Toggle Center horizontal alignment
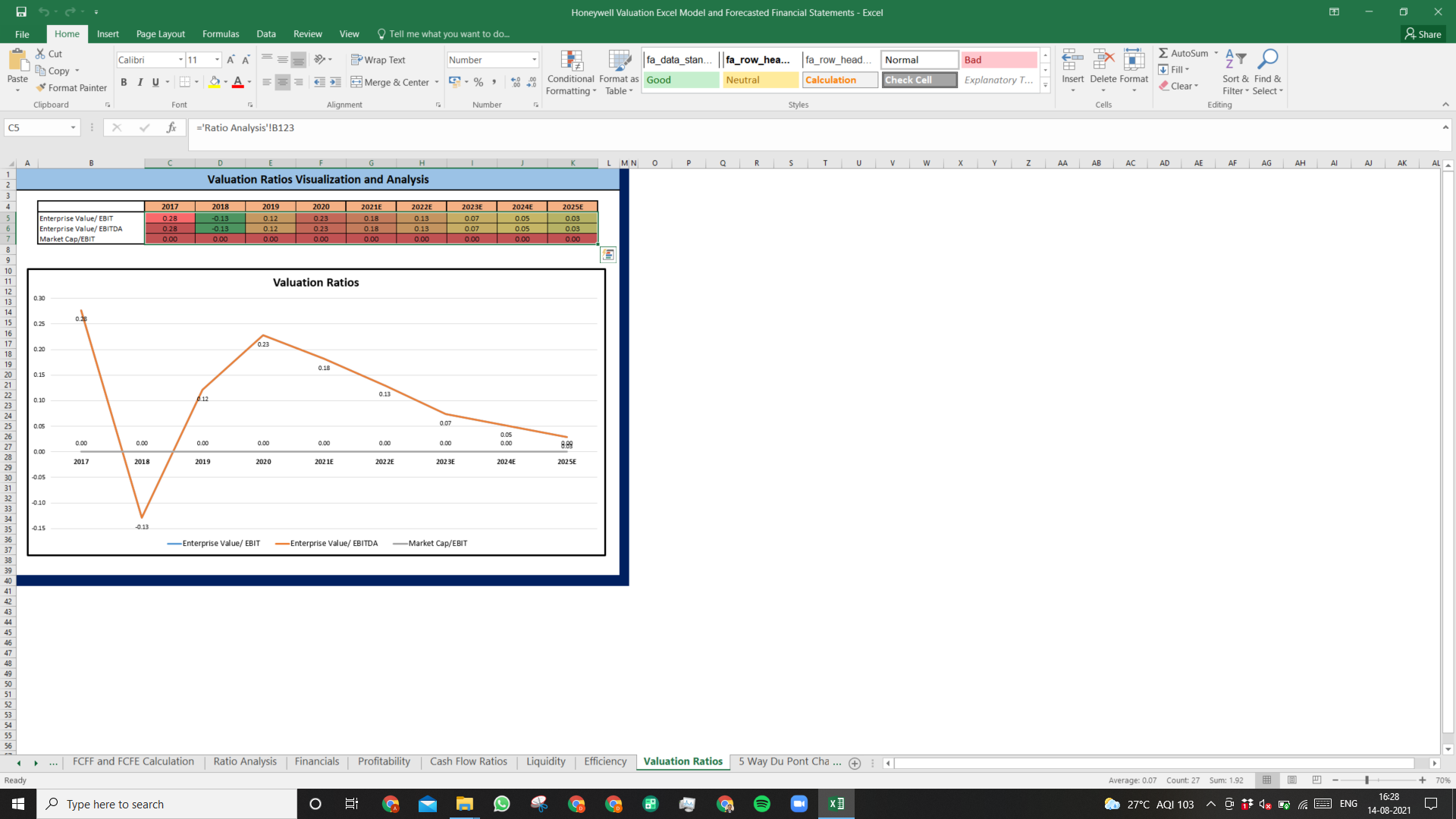1456x819 pixels. click(x=282, y=82)
